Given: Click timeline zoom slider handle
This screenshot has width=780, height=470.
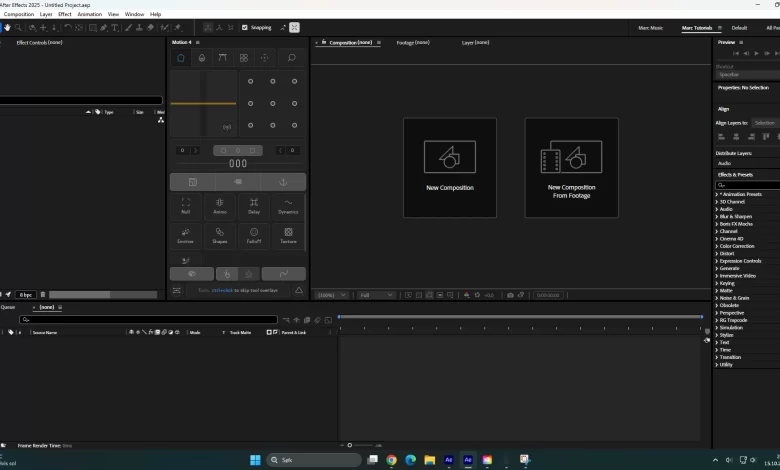Looking at the screenshot, I should [350, 445].
